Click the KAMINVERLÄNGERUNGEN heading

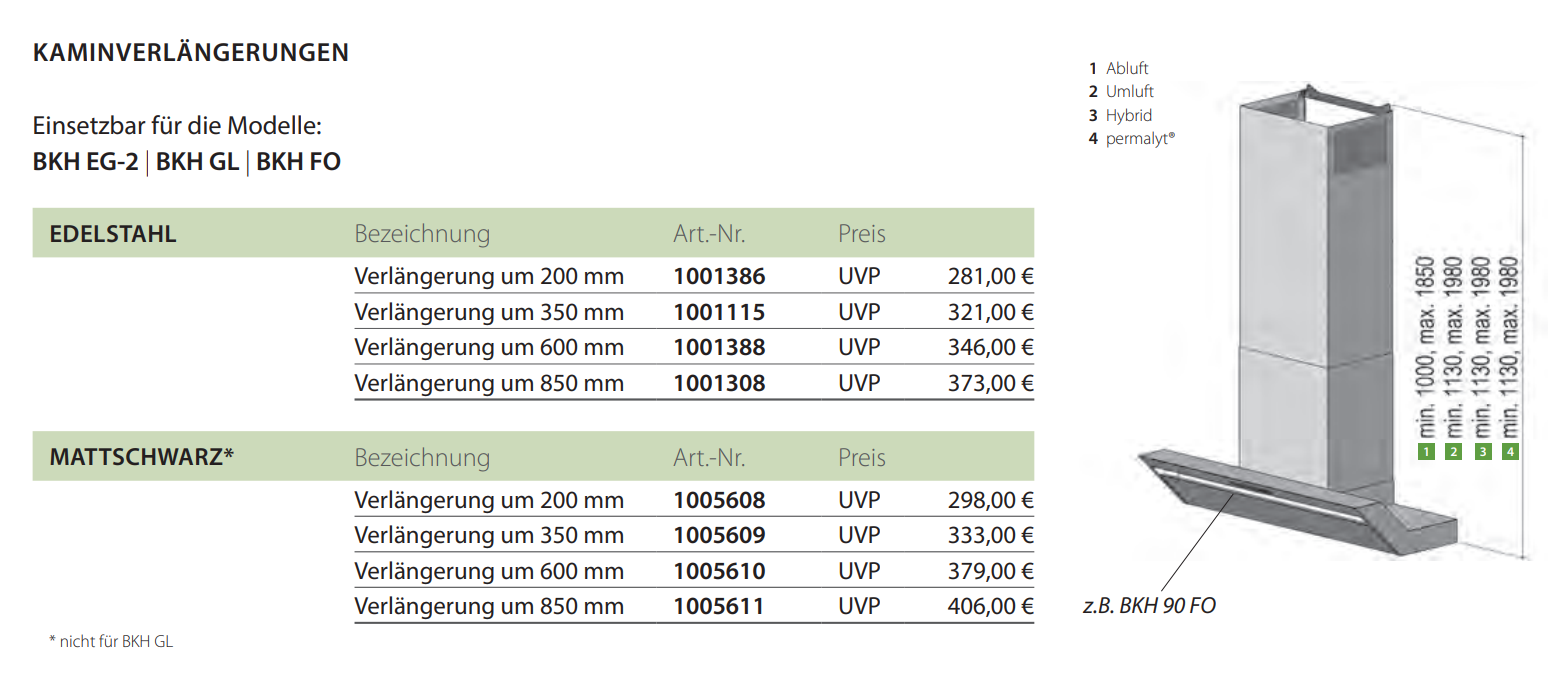[x=191, y=53]
